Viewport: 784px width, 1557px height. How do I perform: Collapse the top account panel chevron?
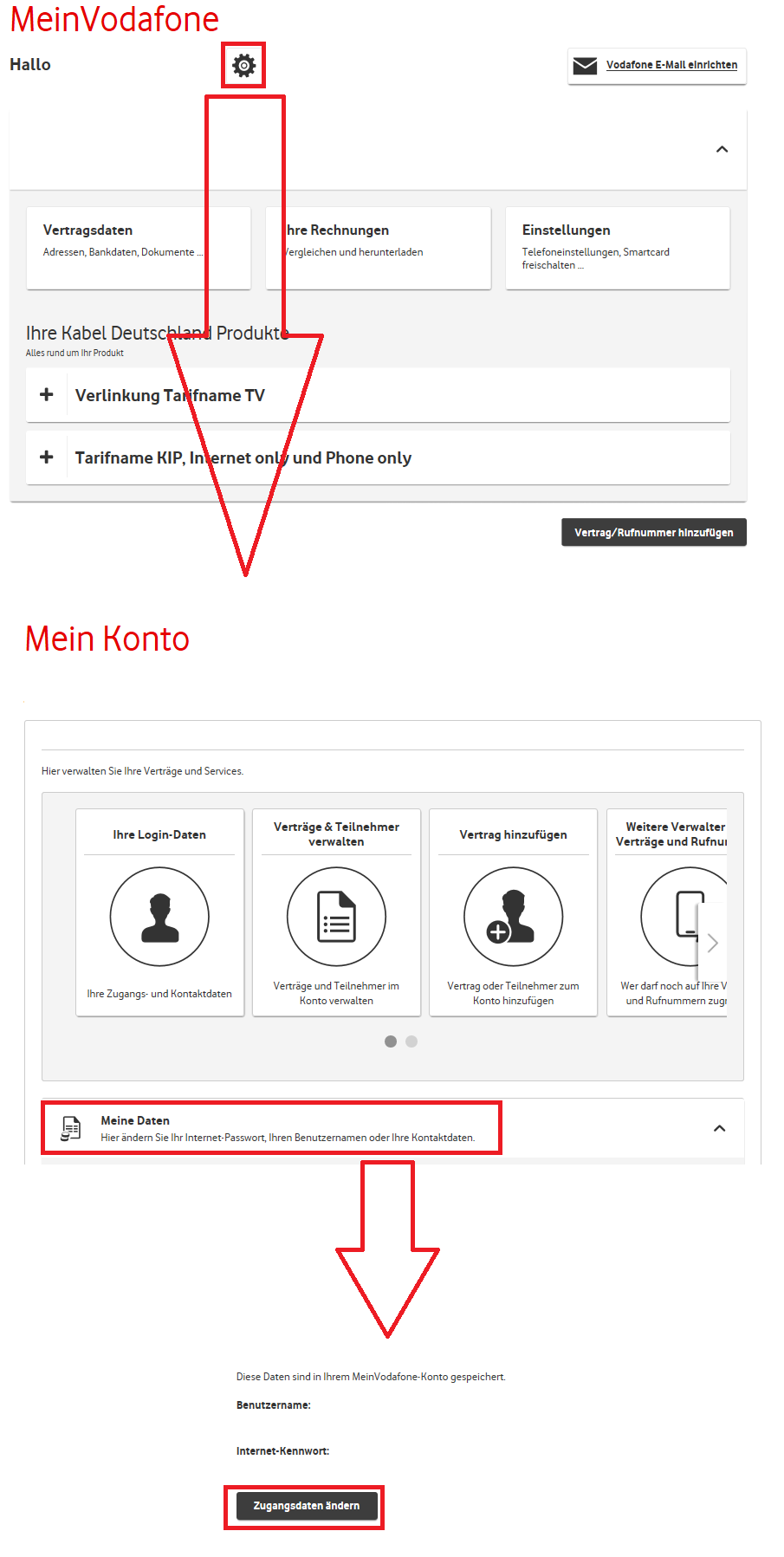[x=722, y=149]
